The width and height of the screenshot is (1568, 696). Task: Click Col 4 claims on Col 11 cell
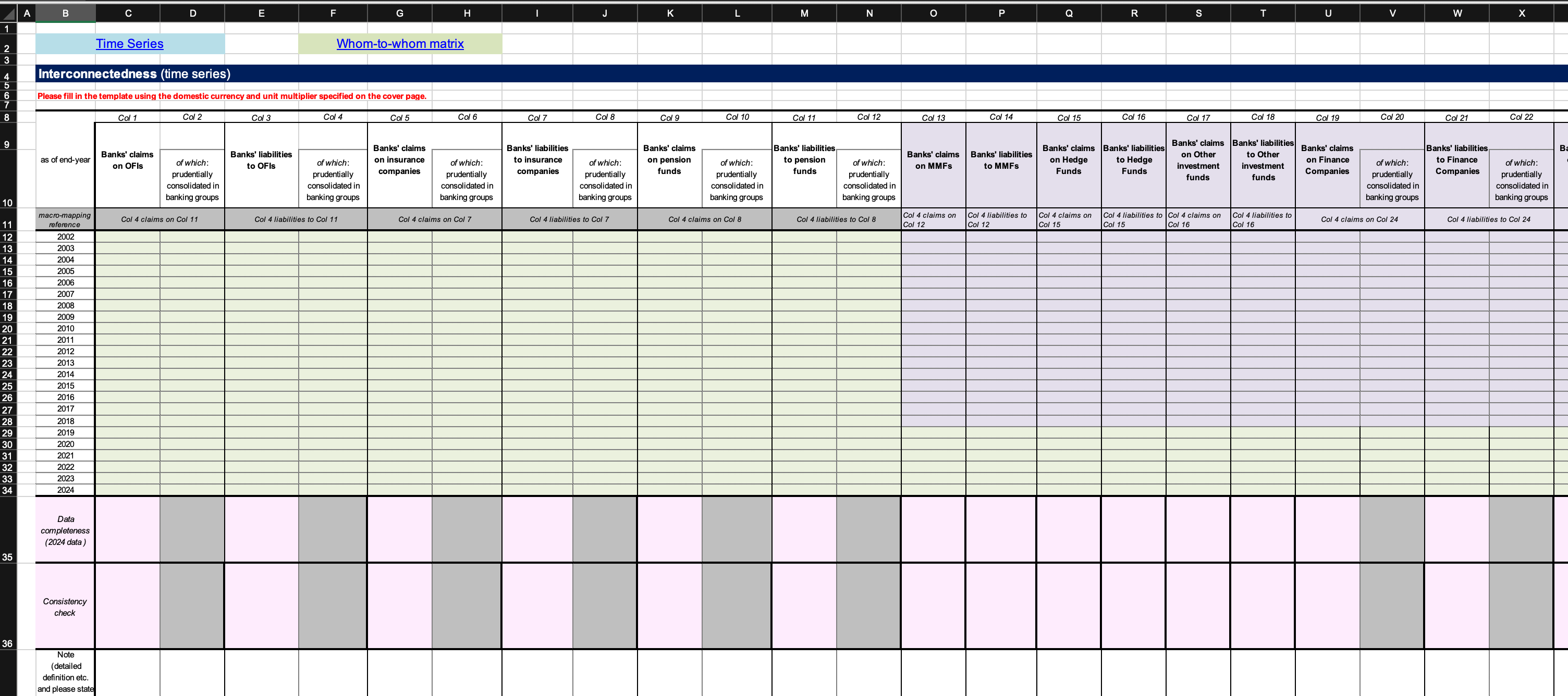[160, 220]
